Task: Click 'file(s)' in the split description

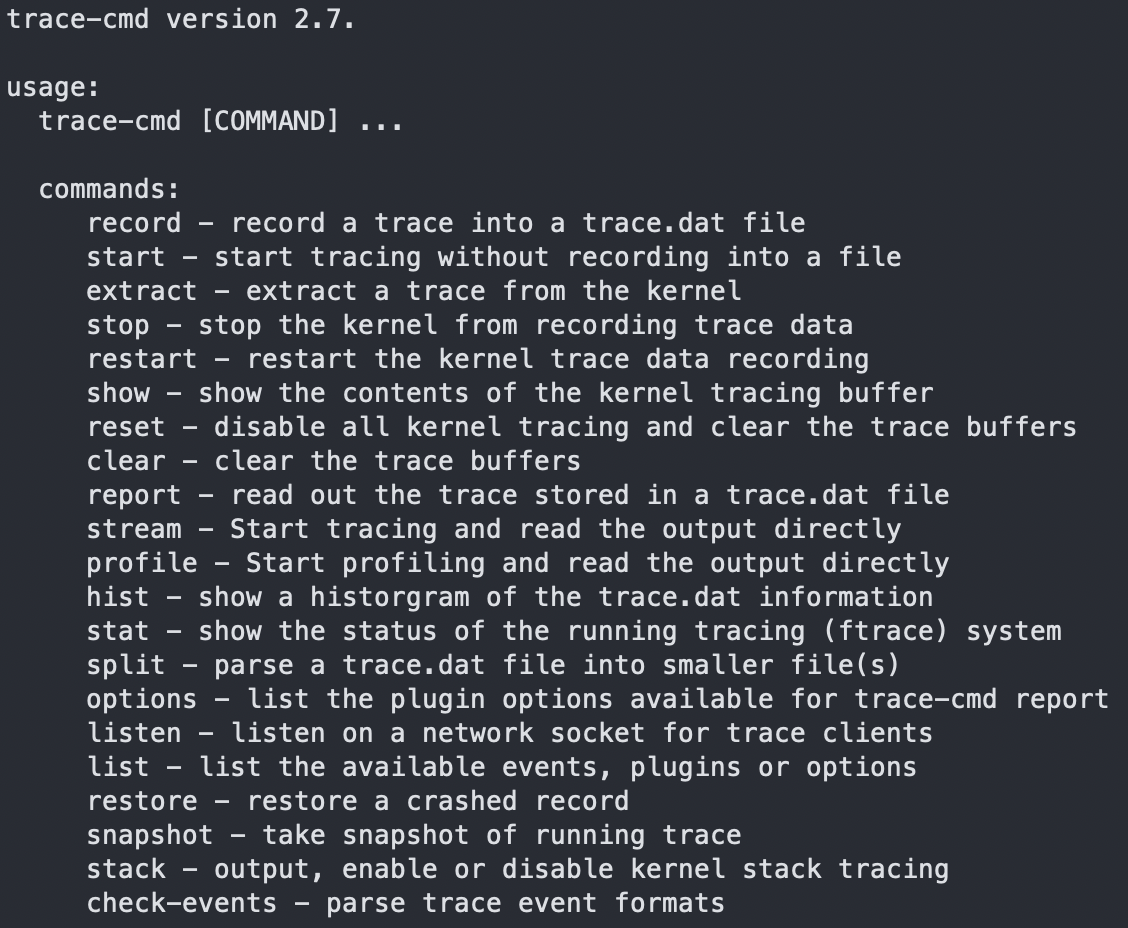Action: 845,665
